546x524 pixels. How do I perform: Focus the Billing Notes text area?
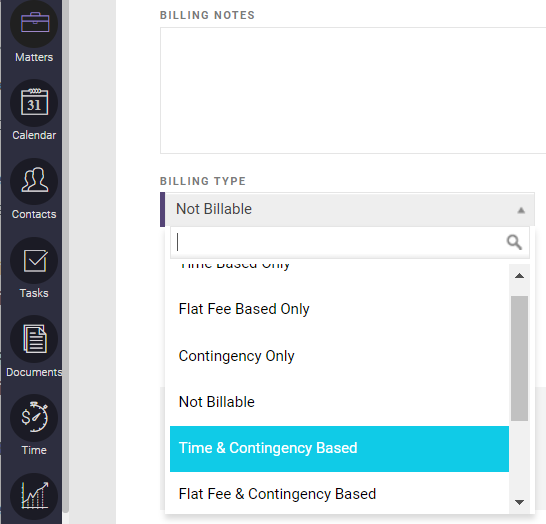[x=353, y=91]
